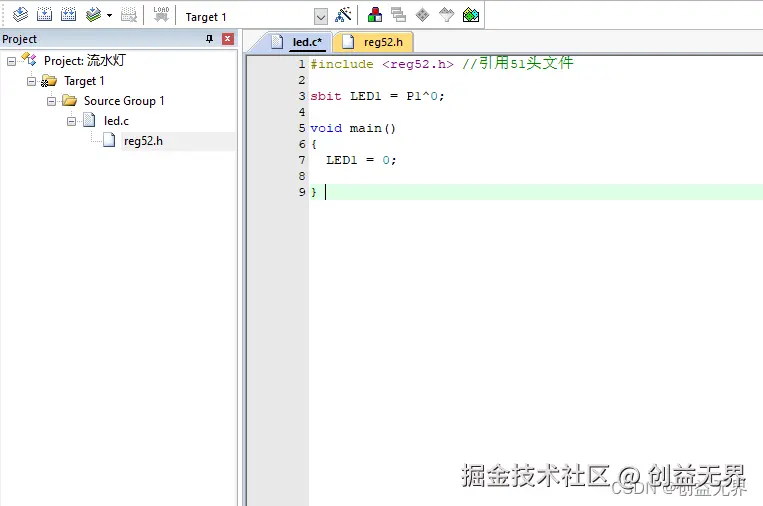Click the Batch build icon

(x=93, y=15)
